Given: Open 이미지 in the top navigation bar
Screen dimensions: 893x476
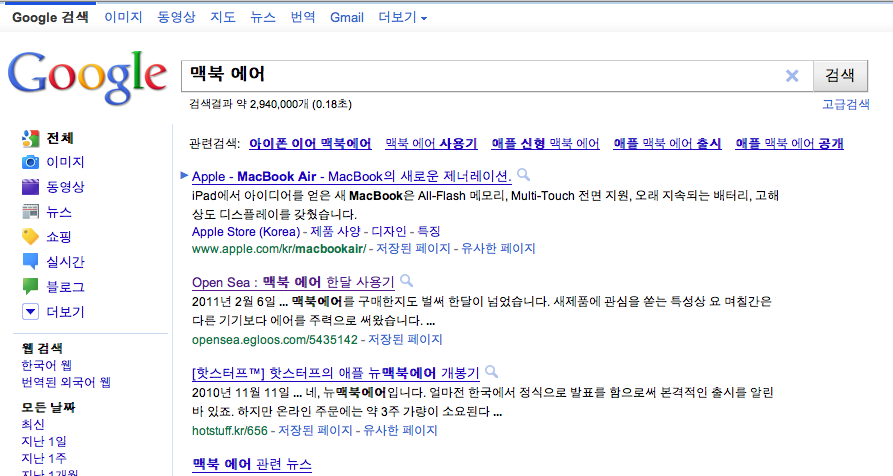Looking at the screenshot, I should click(123, 18).
